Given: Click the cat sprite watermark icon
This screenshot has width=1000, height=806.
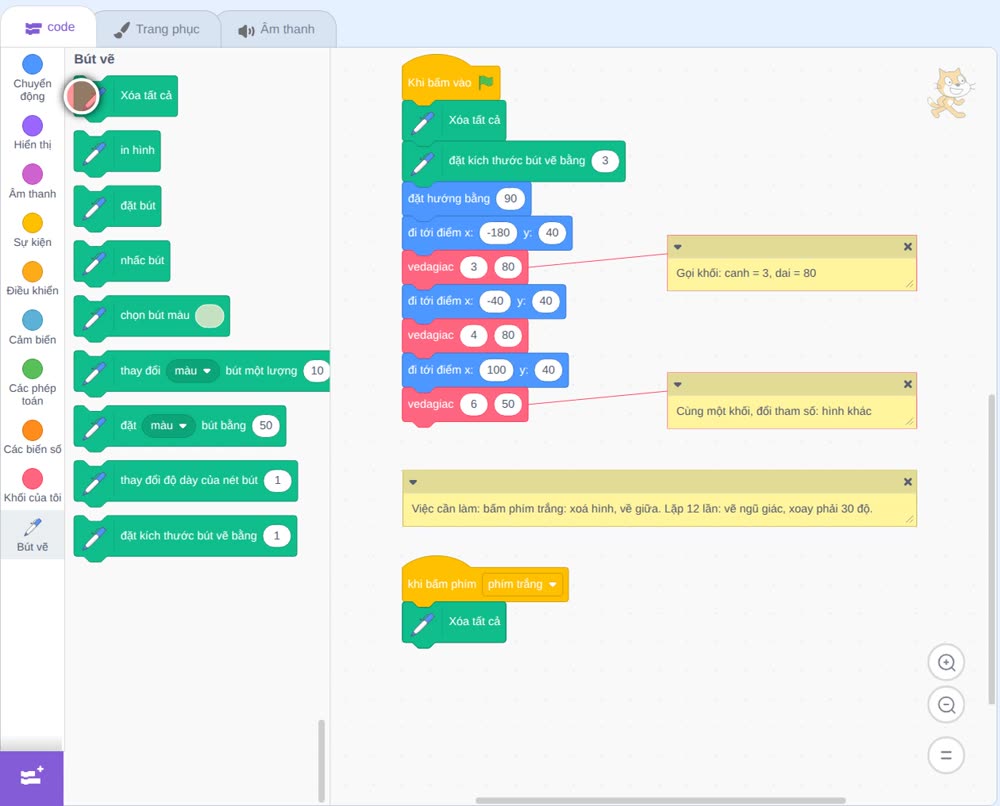Looking at the screenshot, I should point(950,93).
